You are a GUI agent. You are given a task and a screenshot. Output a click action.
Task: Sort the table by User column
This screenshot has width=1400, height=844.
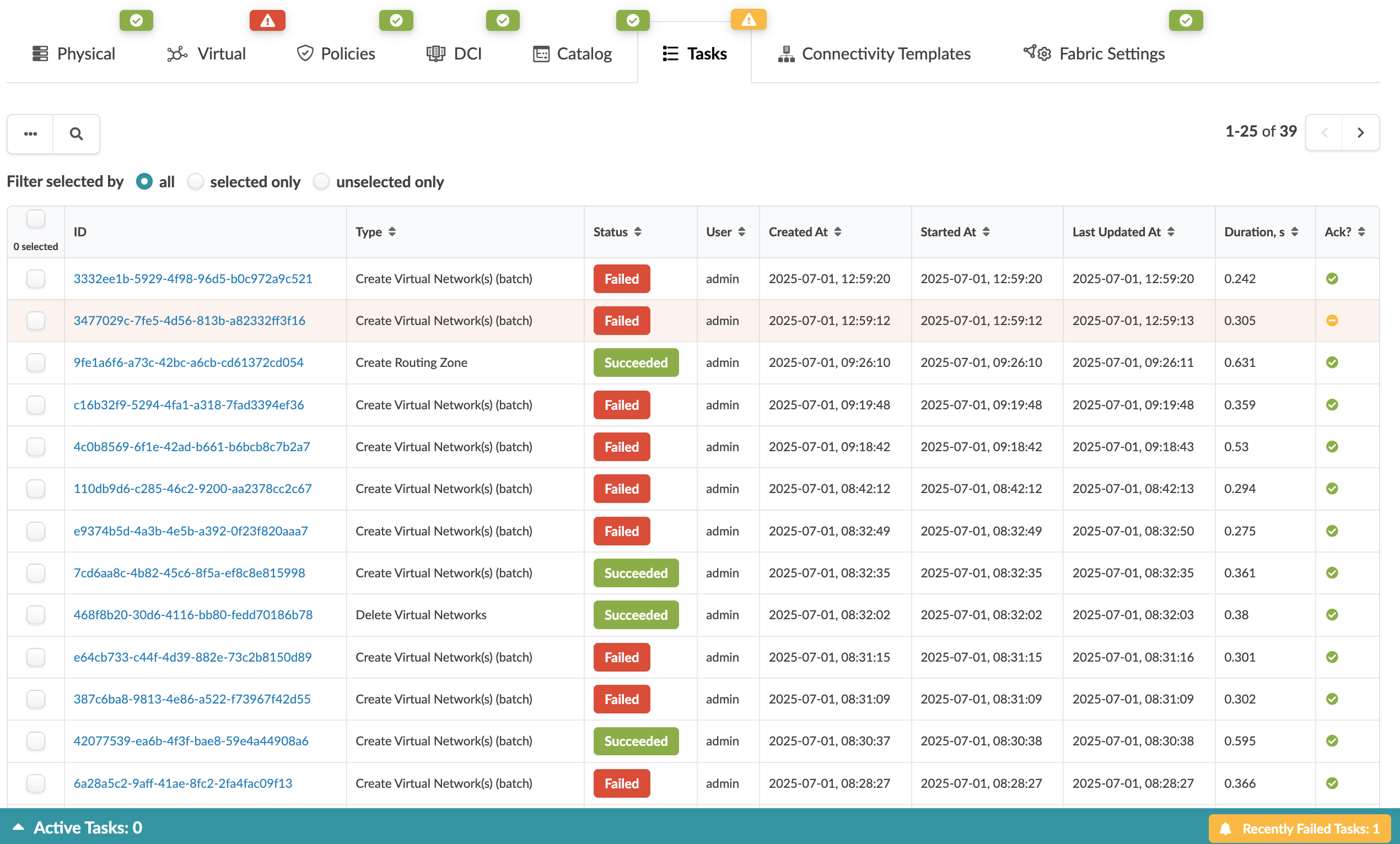tap(741, 232)
